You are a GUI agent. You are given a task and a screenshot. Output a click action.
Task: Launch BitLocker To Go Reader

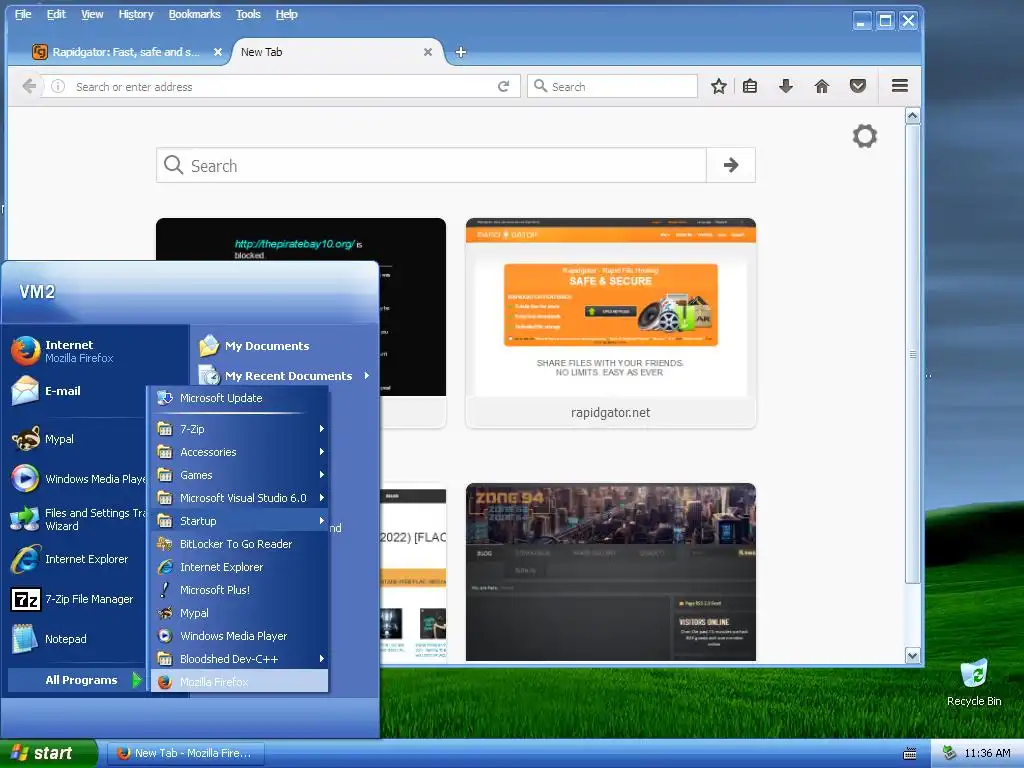click(239, 544)
